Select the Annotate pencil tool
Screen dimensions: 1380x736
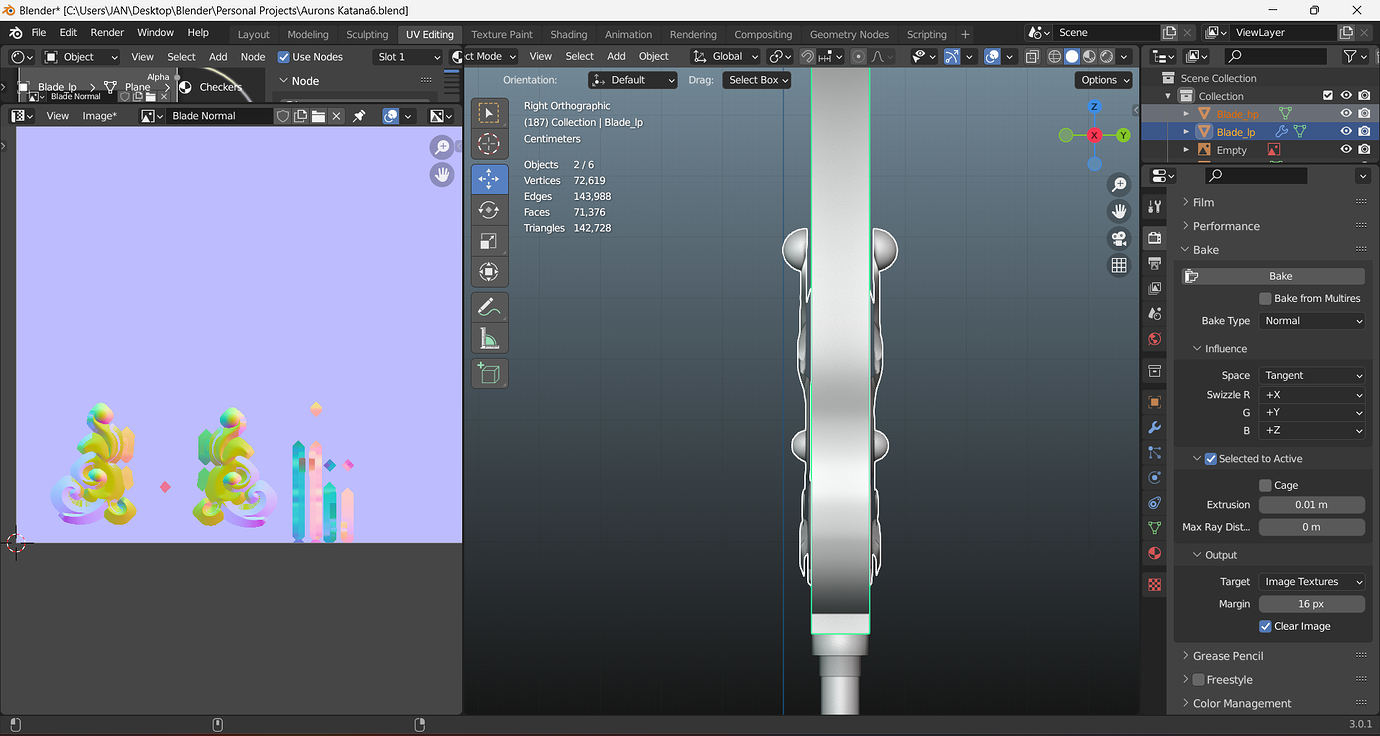pos(489,307)
